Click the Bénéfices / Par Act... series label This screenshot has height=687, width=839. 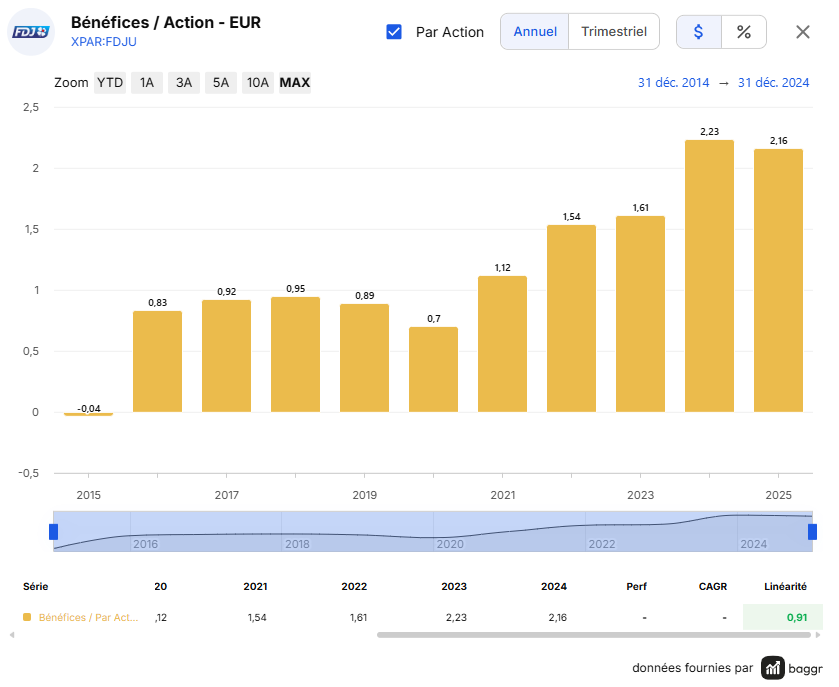point(88,617)
